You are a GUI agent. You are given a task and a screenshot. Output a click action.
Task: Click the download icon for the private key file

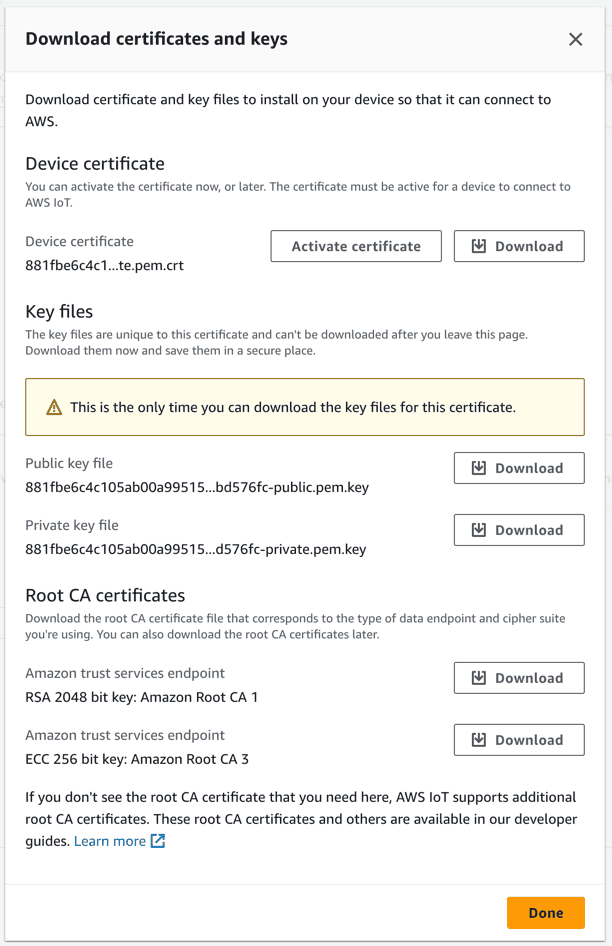pos(479,531)
